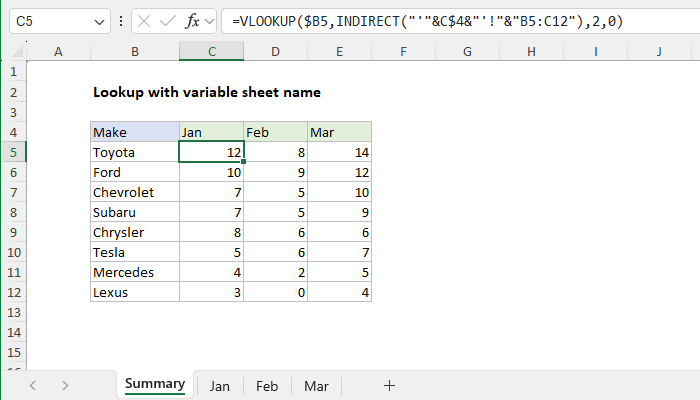Click the 'Chevrolet' cell
The width and height of the screenshot is (700, 400).
[x=135, y=192]
